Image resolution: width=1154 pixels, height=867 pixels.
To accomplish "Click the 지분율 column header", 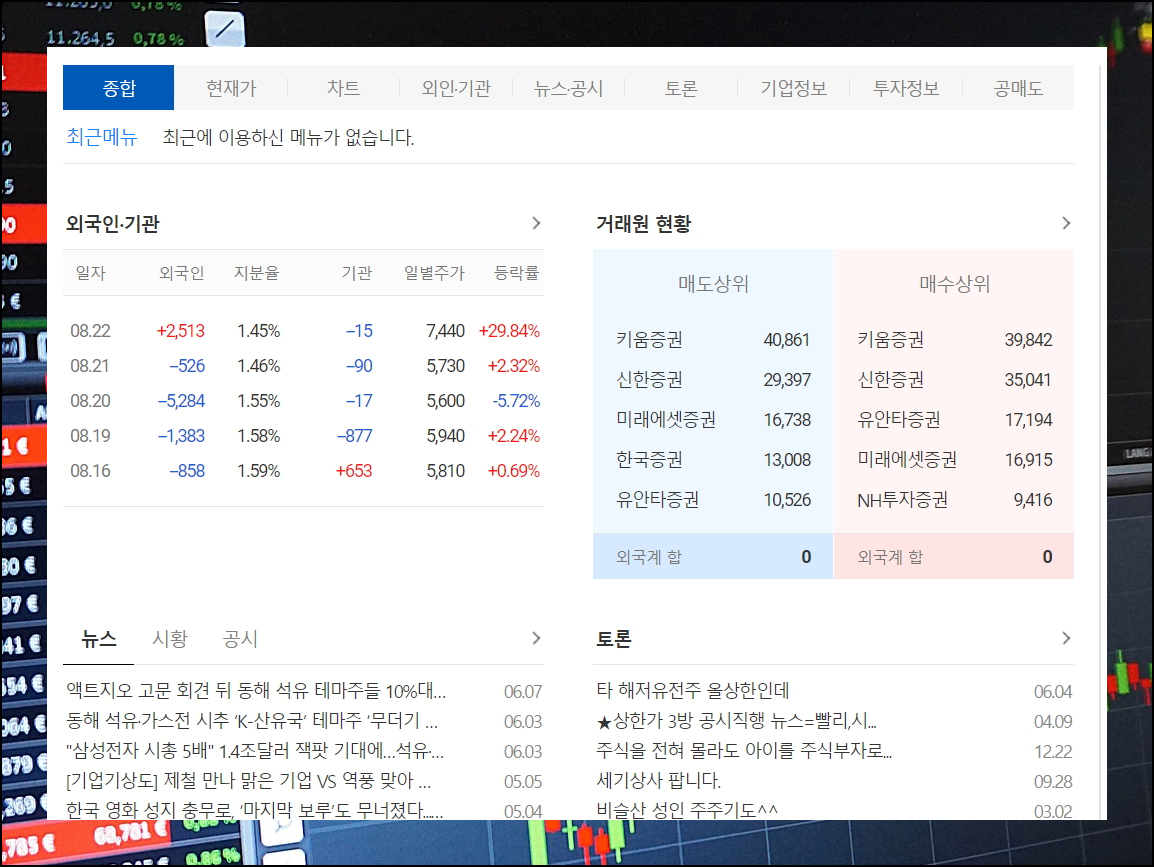I will pos(257,273).
